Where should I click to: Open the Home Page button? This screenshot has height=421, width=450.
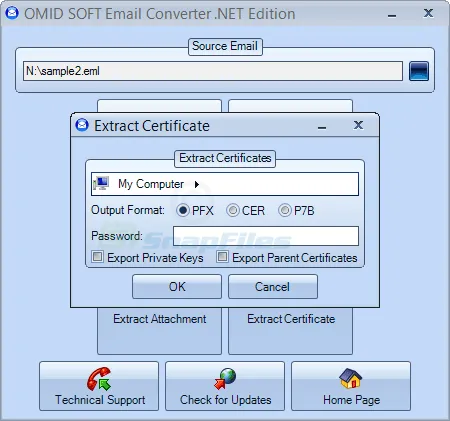(351, 386)
